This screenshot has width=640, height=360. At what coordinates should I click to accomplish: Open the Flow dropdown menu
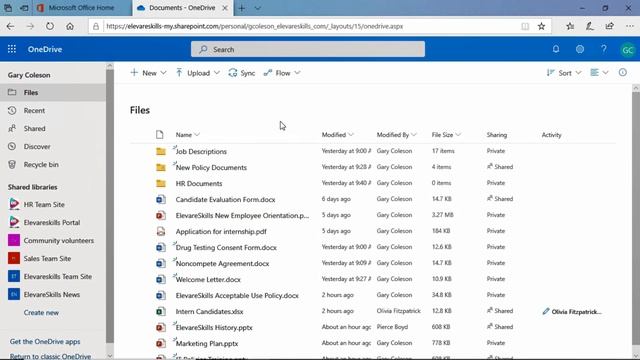[x=282, y=73]
